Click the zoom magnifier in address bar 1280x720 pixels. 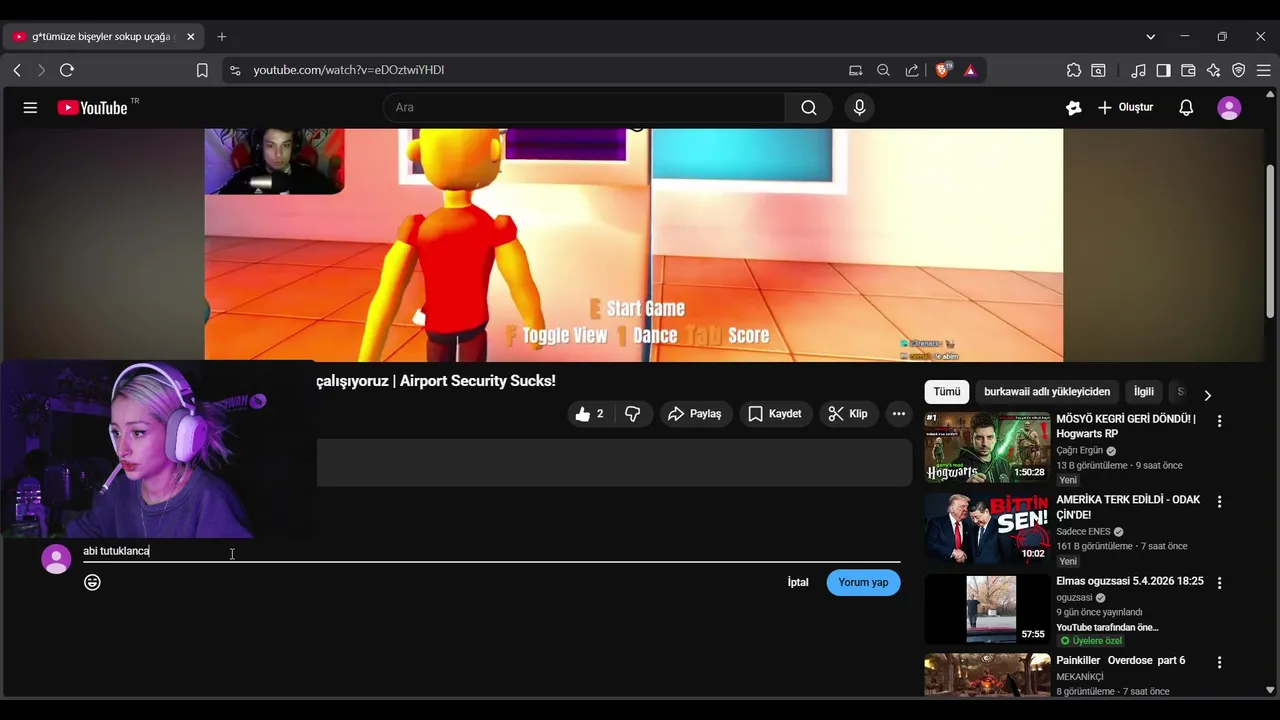883,70
